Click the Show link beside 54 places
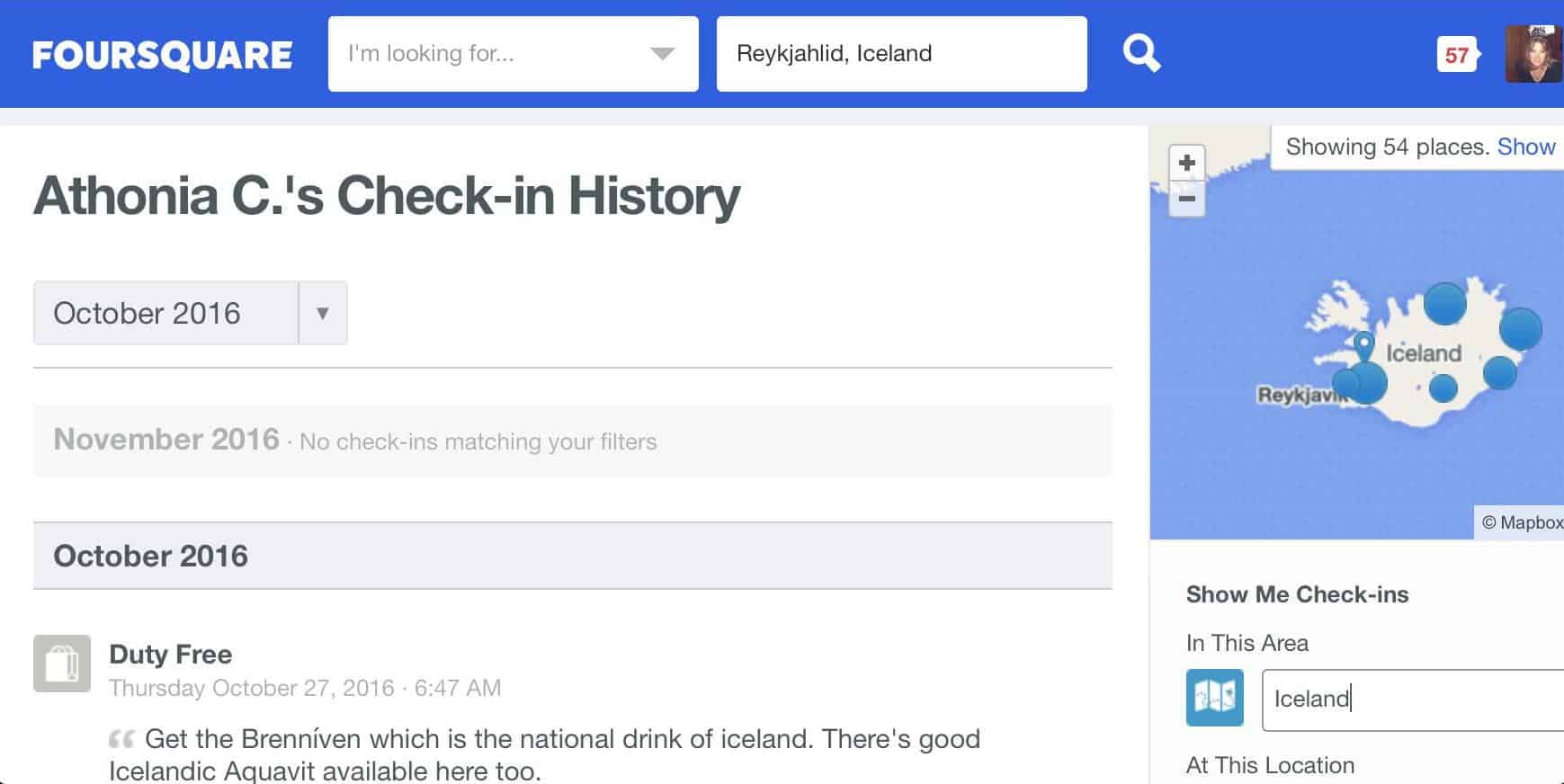 point(1526,147)
